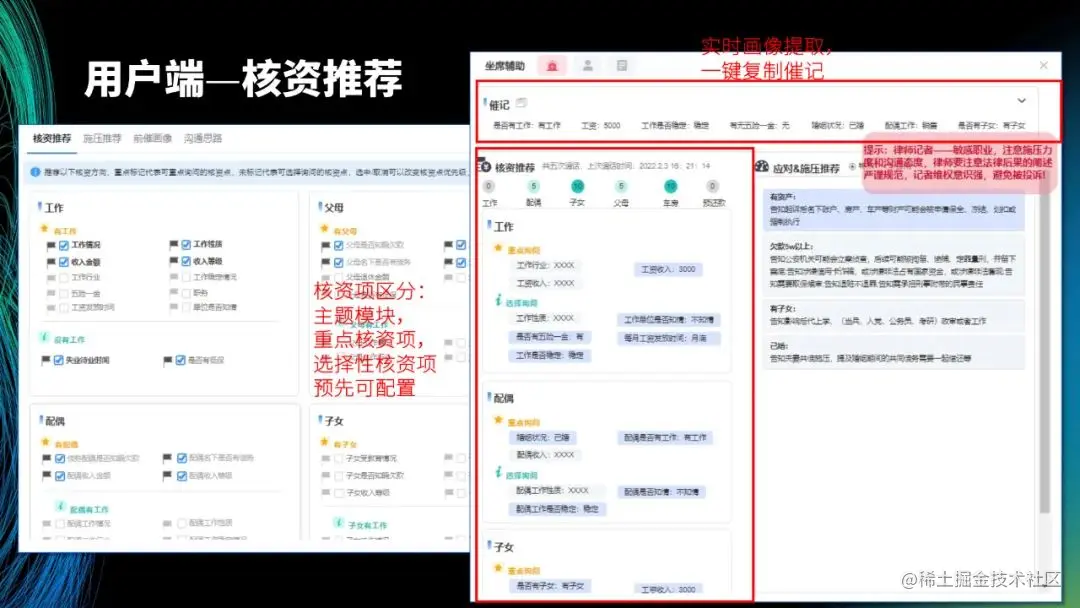Click the 工资收入: 3000 tag

pyautogui.click(x=669, y=270)
